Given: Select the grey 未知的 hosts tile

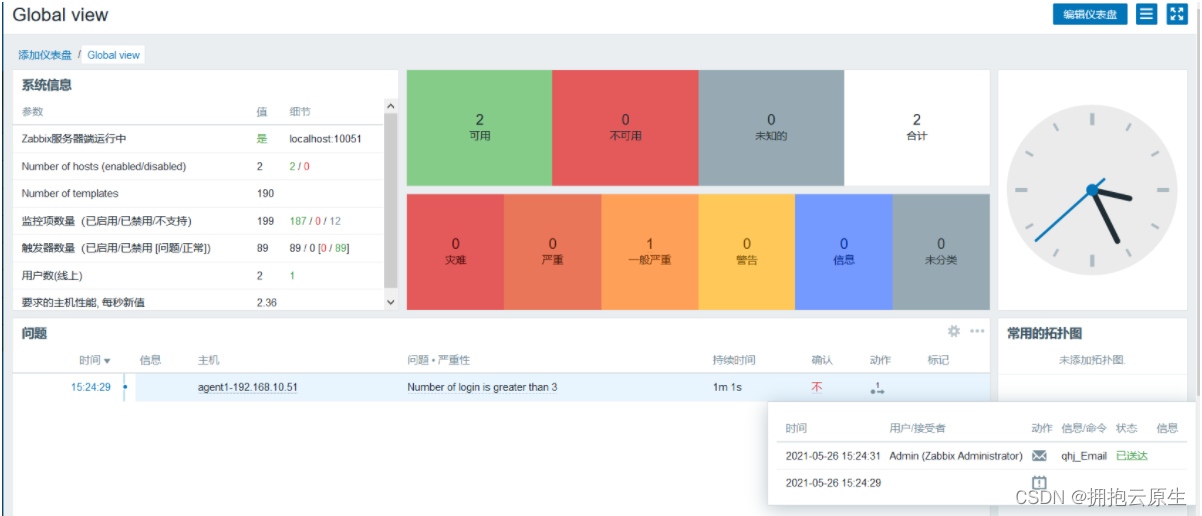Looking at the screenshot, I should (771, 127).
